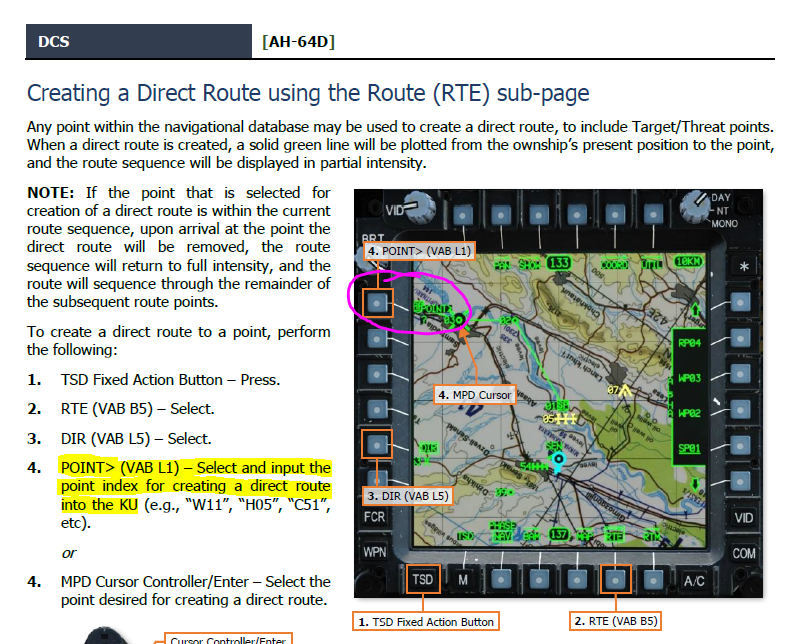Click the SP01 entry in the route list
805x644 pixels.
click(x=689, y=448)
